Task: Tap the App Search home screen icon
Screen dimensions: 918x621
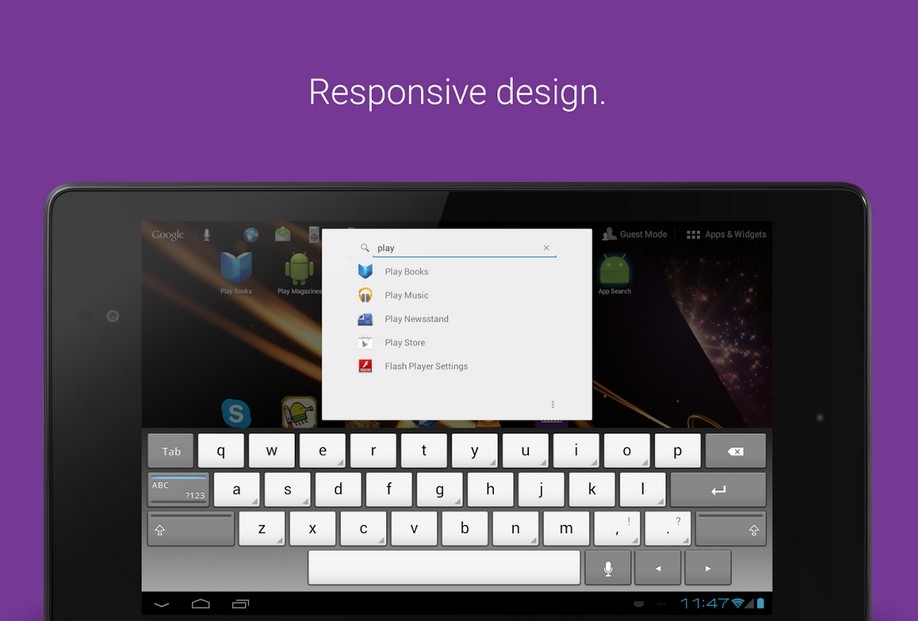Action: click(x=614, y=271)
